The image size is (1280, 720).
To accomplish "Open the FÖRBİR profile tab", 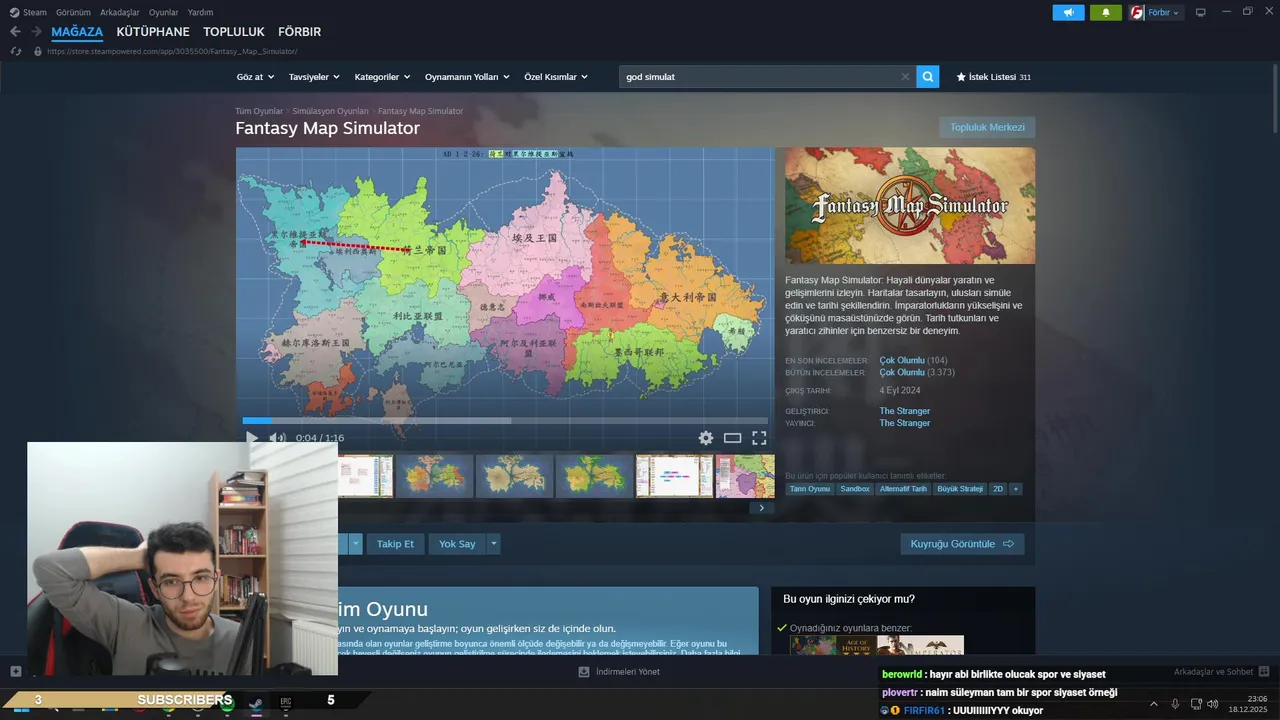I will pos(299,32).
